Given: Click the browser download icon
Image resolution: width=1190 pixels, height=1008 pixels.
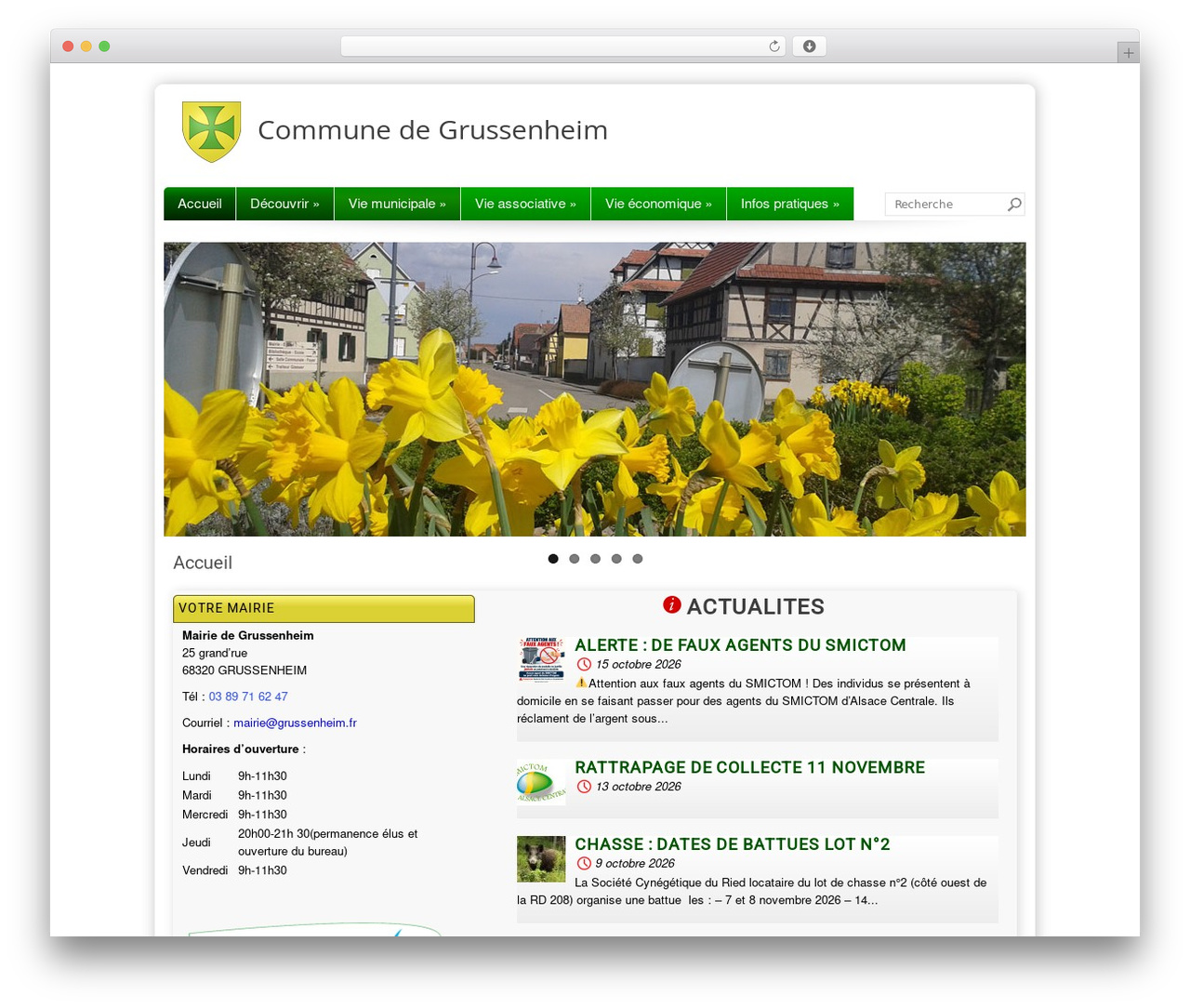Looking at the screenshot, I should pyautogui.click(x=810, y=46).
